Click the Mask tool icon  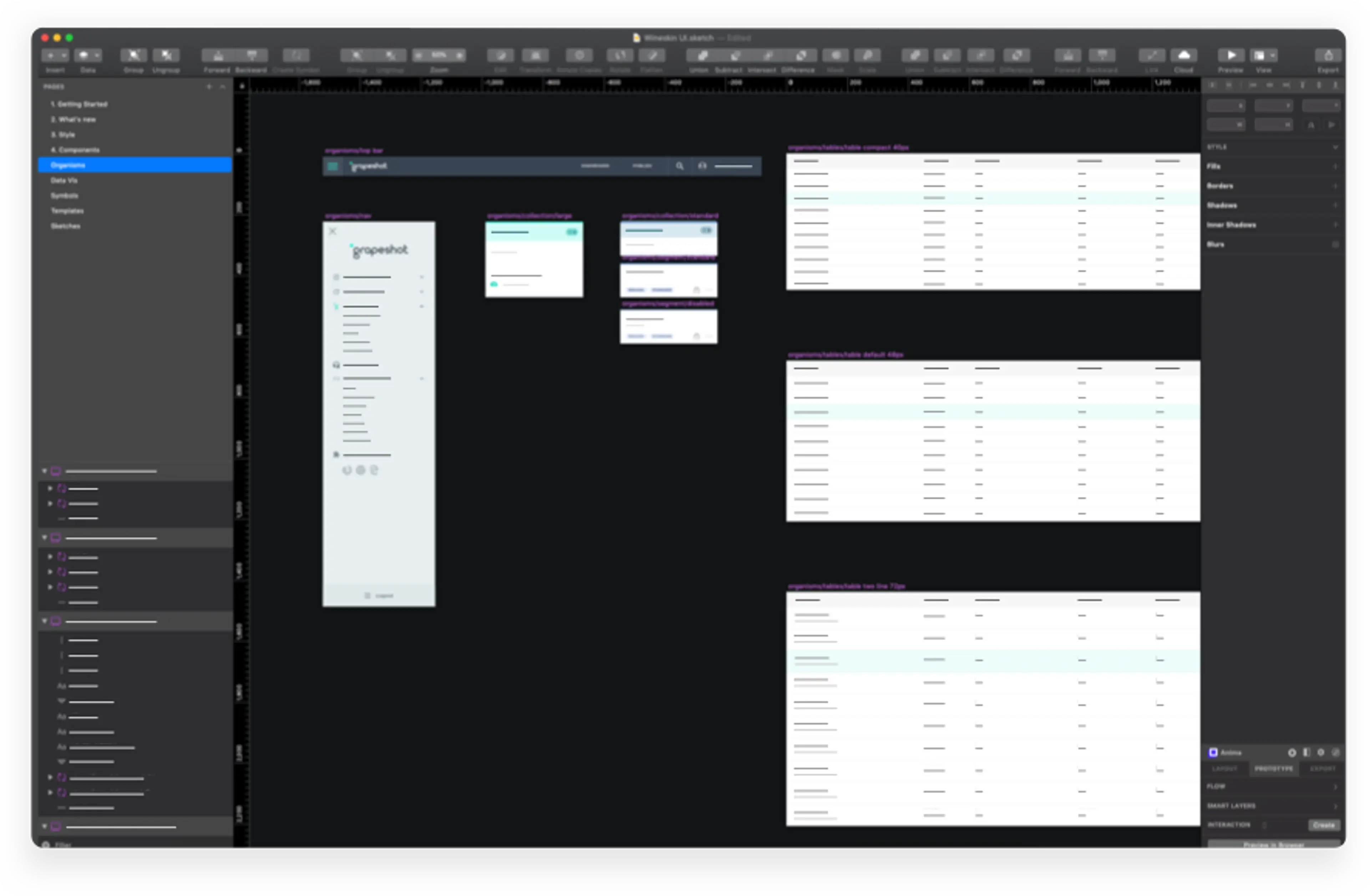(x=835, y=55)
